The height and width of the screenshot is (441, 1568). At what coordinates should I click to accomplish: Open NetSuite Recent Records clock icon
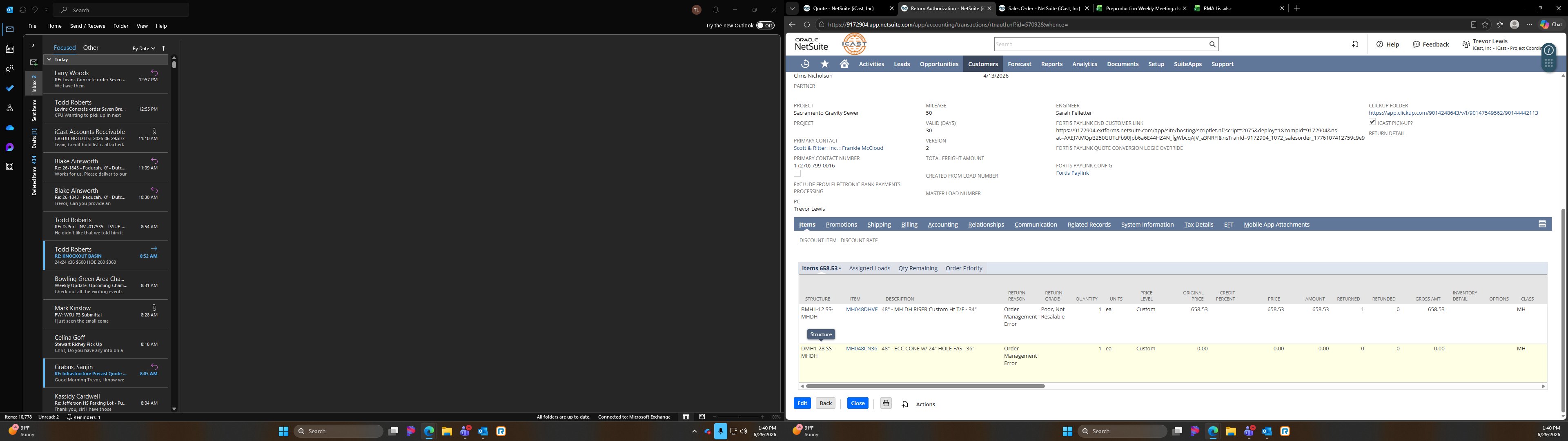(x=805, y=64)
